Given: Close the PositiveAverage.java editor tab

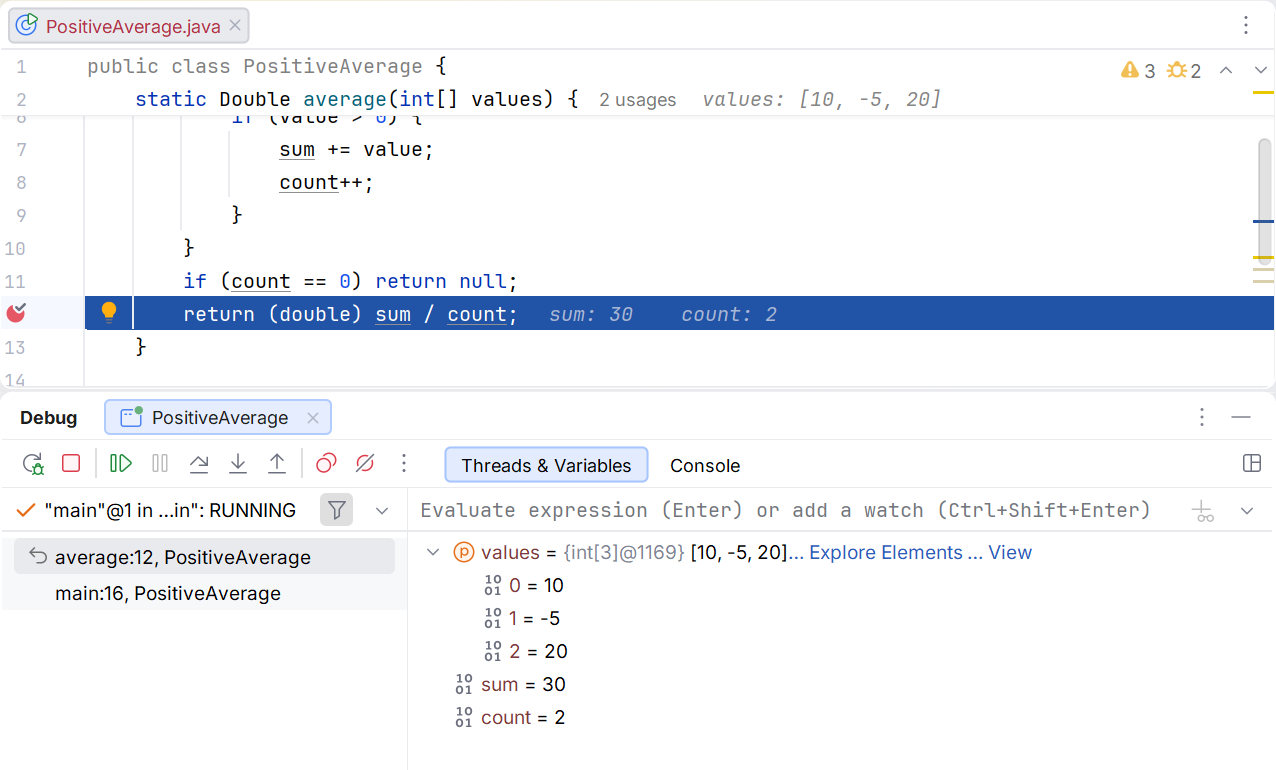Looking at the screenshot, I should point(235,26).
